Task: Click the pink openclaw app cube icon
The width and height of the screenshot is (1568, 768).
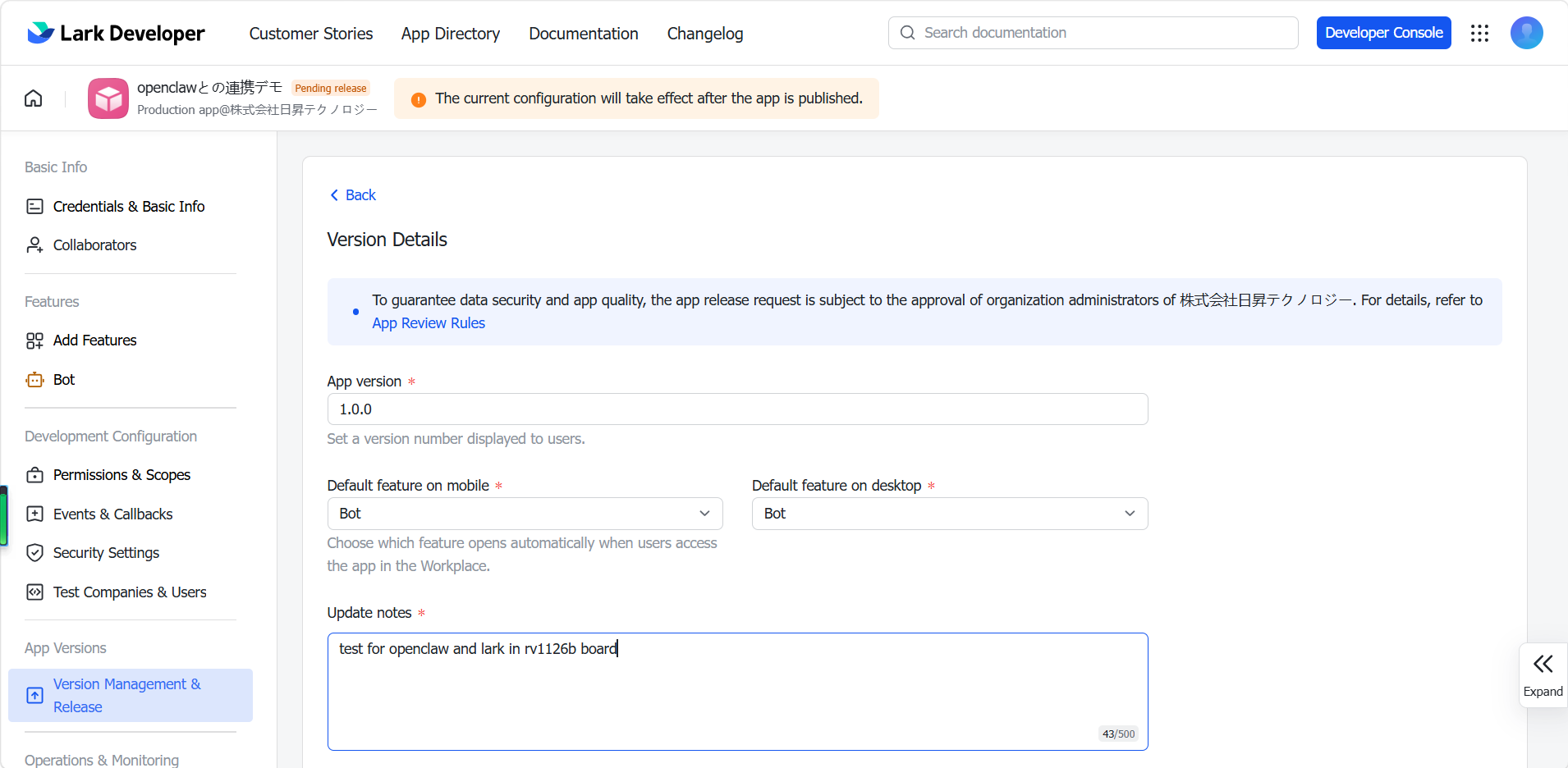Action: point(108,98)
